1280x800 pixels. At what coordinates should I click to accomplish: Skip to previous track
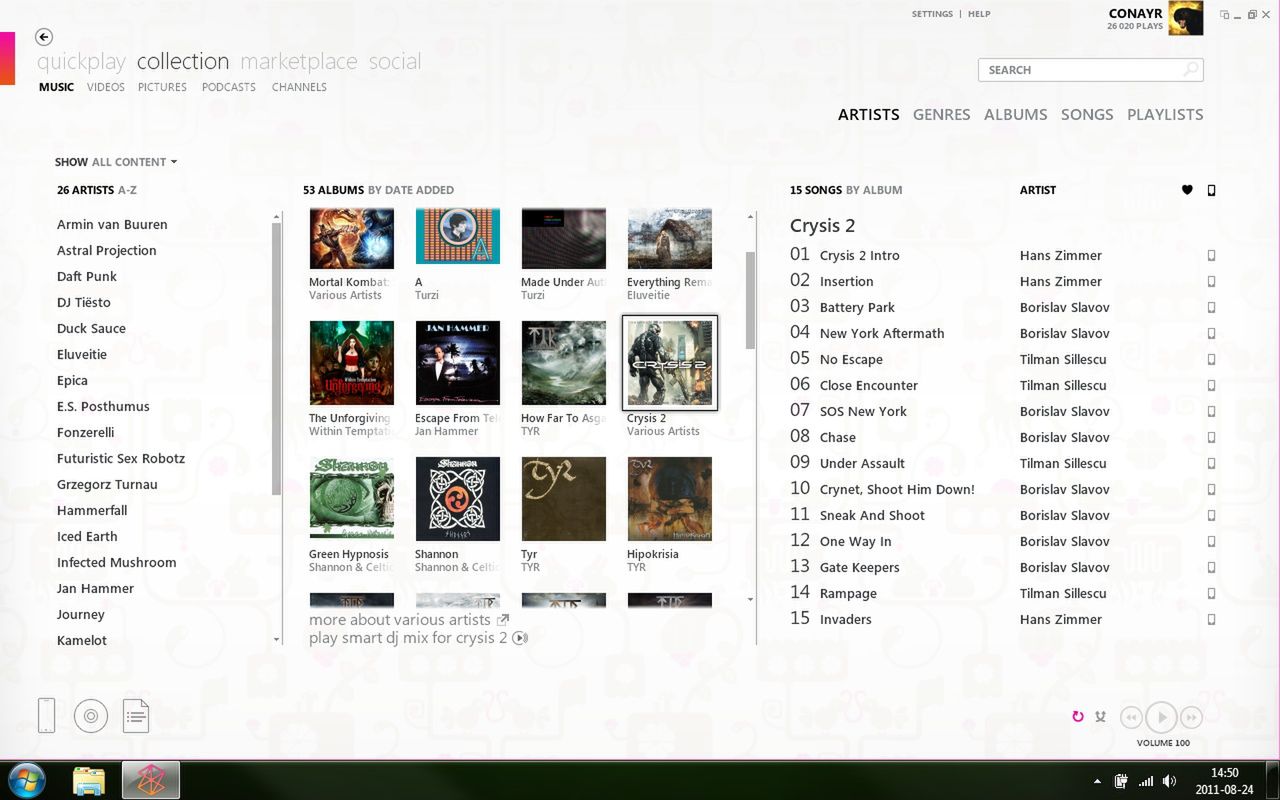pos(1131,717)
